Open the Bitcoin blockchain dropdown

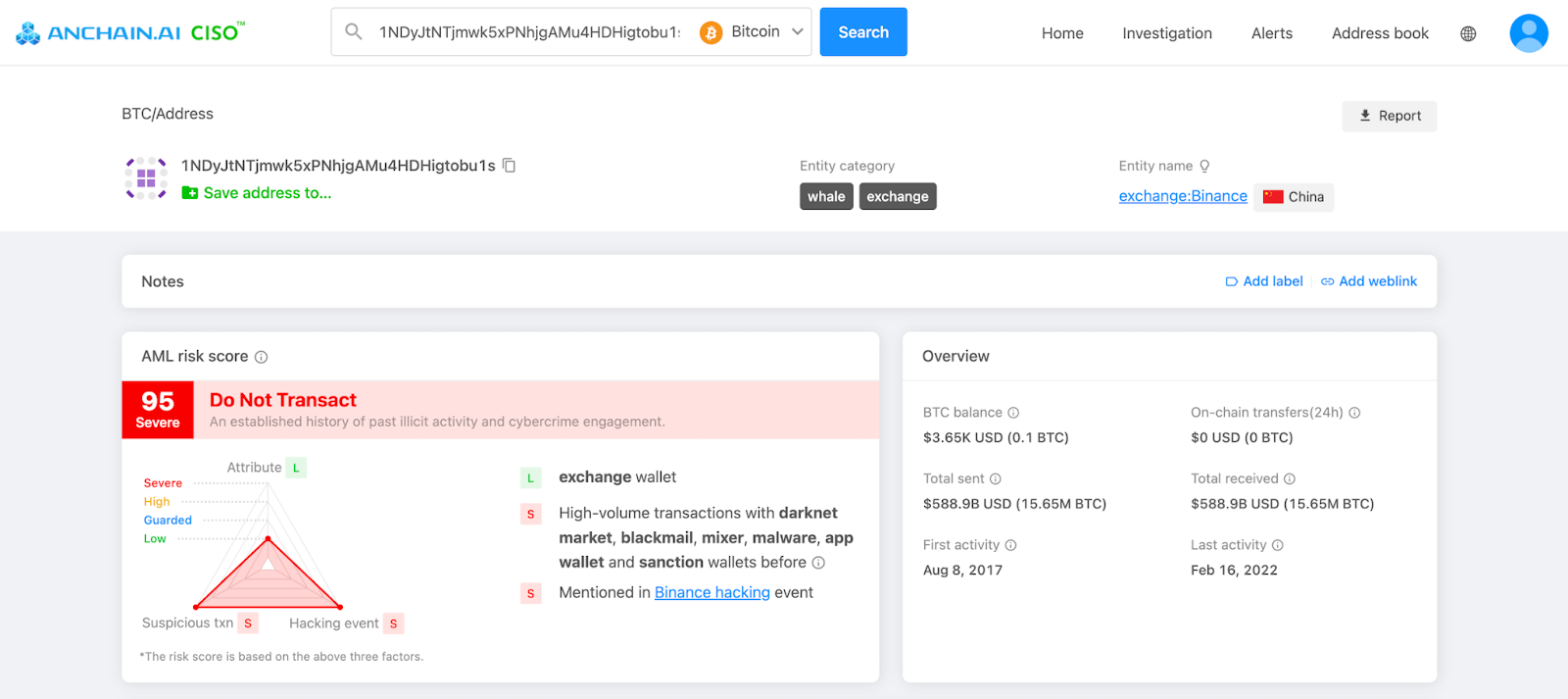753,32
